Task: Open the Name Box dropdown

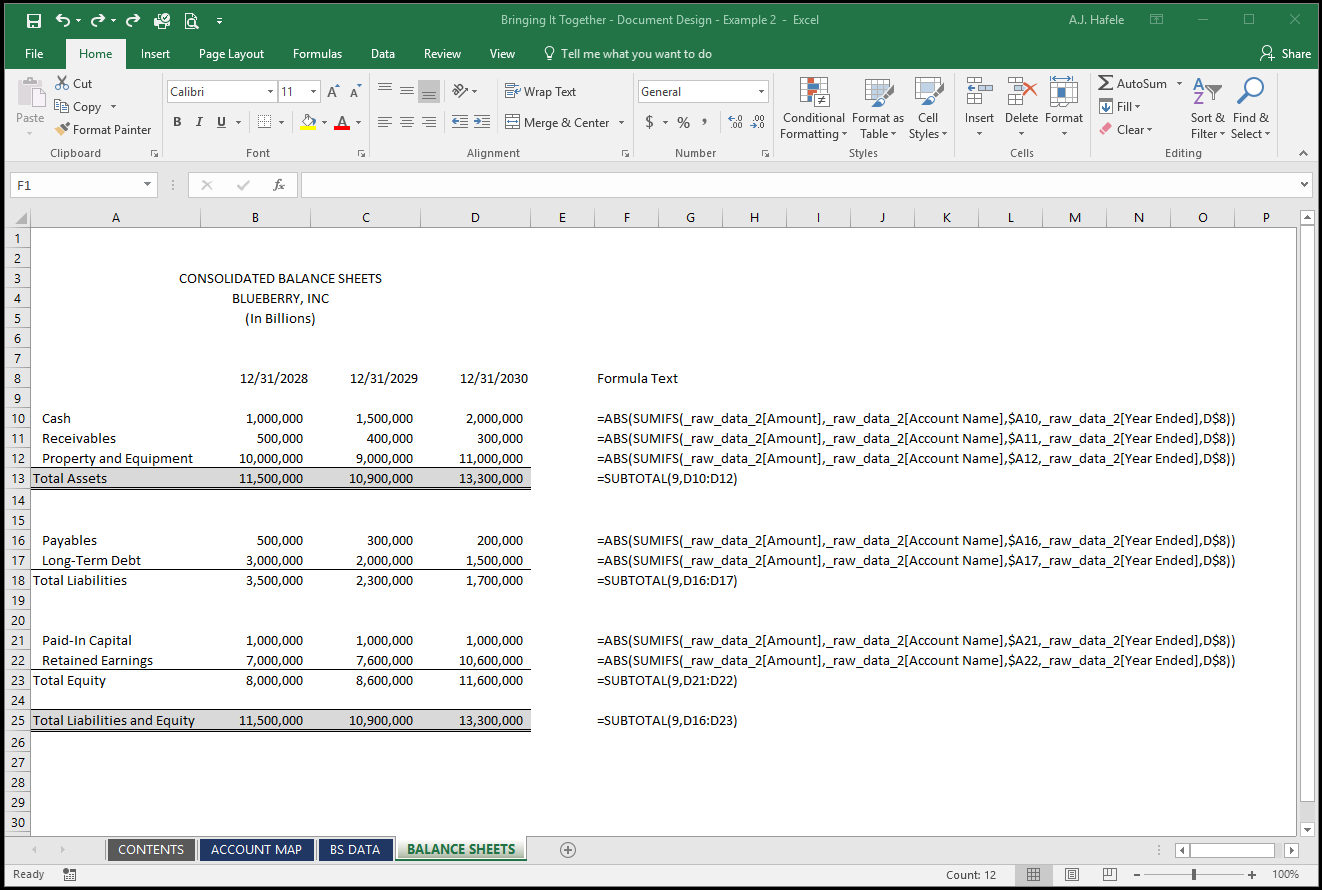Action: [x=148, y=185]
